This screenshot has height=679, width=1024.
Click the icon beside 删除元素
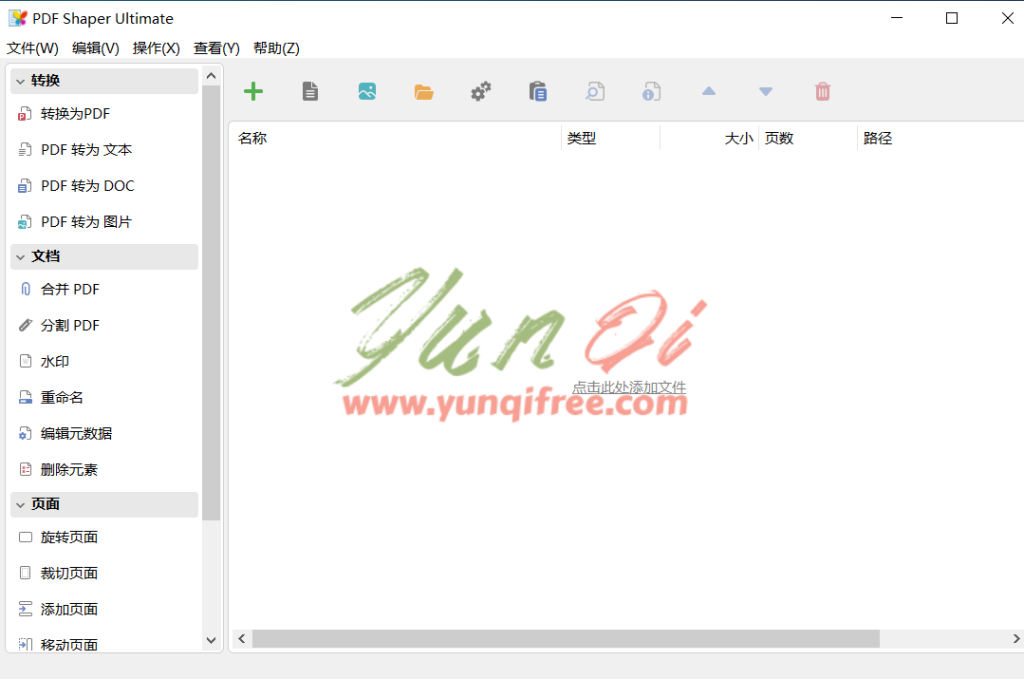[x=25, y=469]
